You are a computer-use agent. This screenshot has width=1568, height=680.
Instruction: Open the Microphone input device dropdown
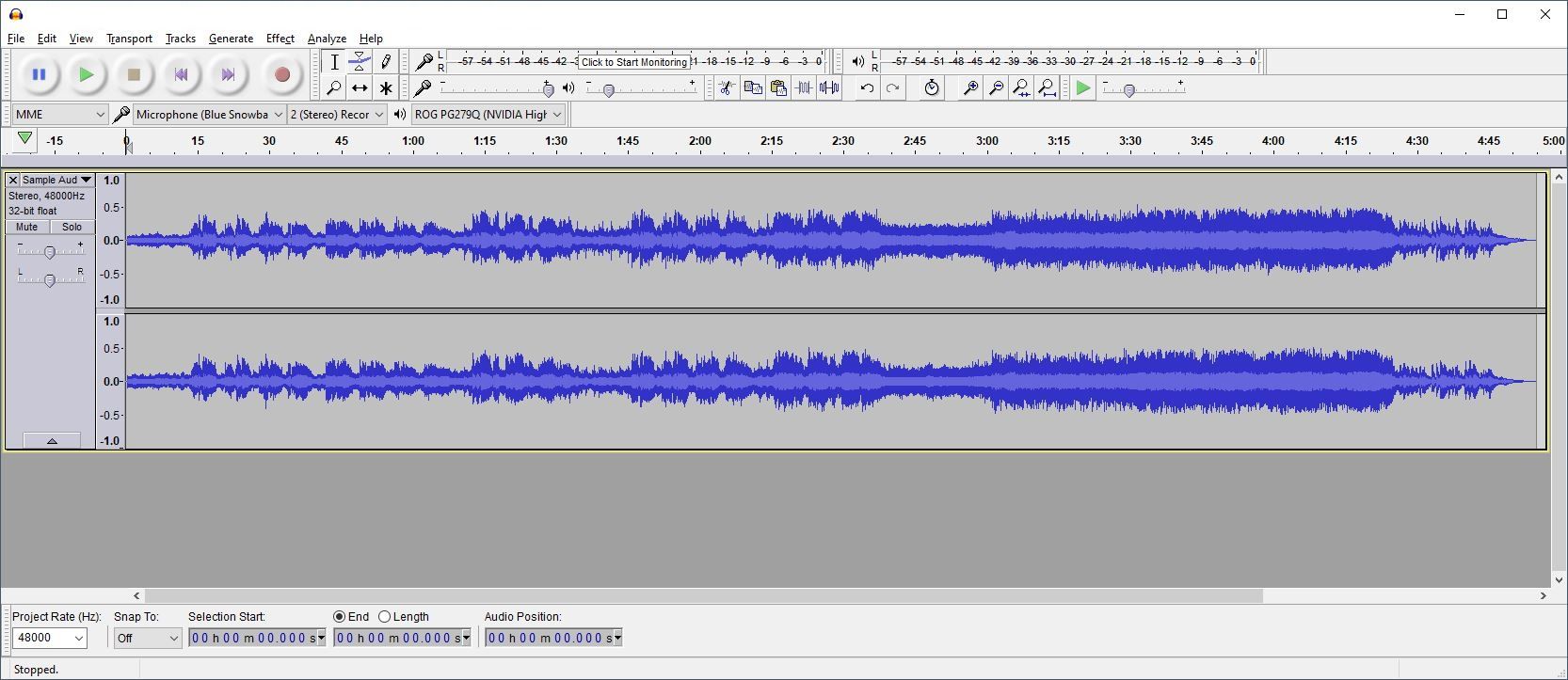[x=209, y=114]
